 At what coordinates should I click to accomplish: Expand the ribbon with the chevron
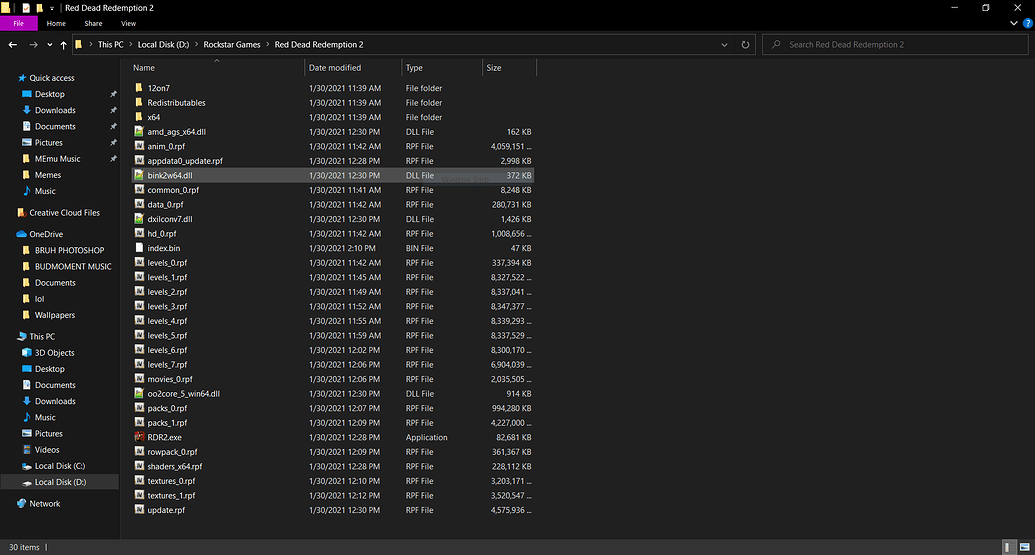point(1014,23)
